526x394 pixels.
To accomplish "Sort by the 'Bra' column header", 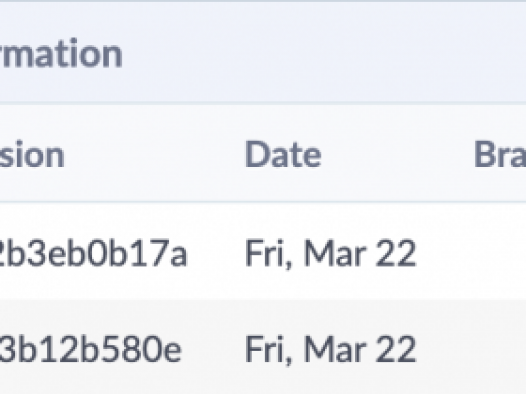I will click(x=500, y=154).
